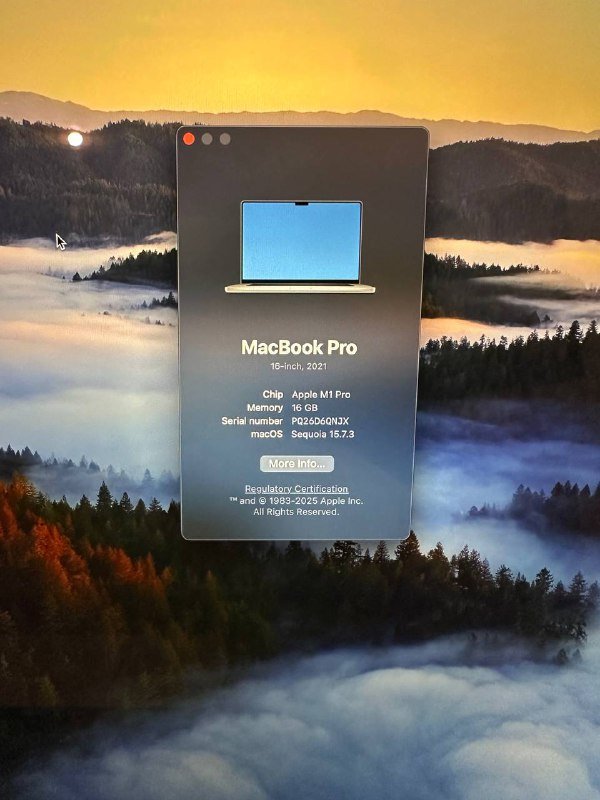Select the 16 GB memory value
Viewport: 600px width, 800px height.
click(305, 408)
